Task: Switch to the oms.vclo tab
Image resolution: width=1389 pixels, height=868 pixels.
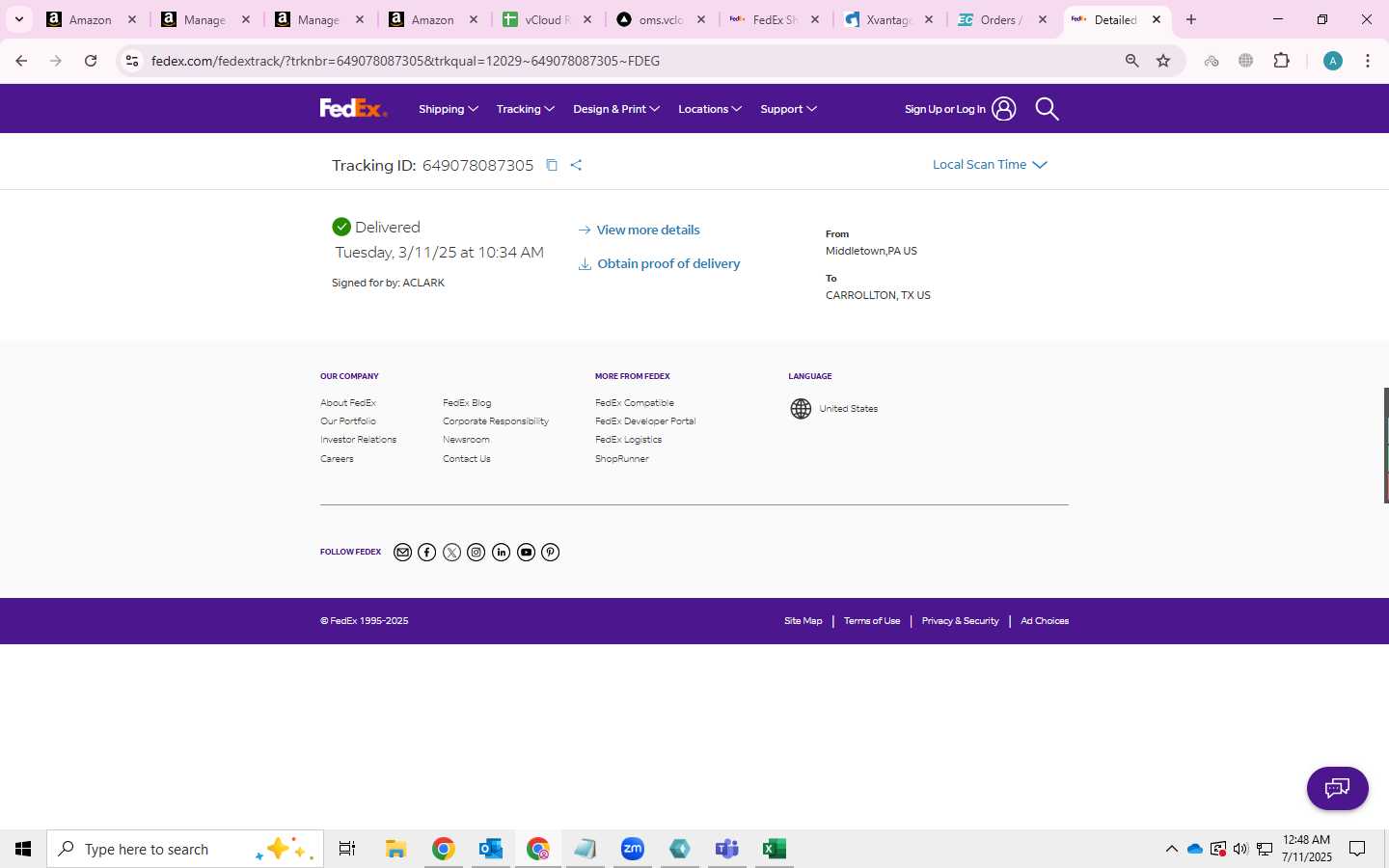Action: [662, 19]
